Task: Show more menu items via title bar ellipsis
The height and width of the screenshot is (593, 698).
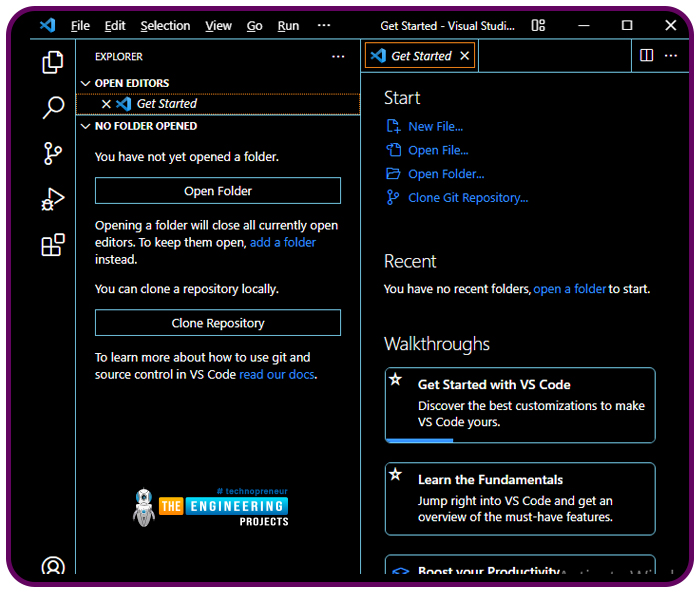Action: click(324, 25)
